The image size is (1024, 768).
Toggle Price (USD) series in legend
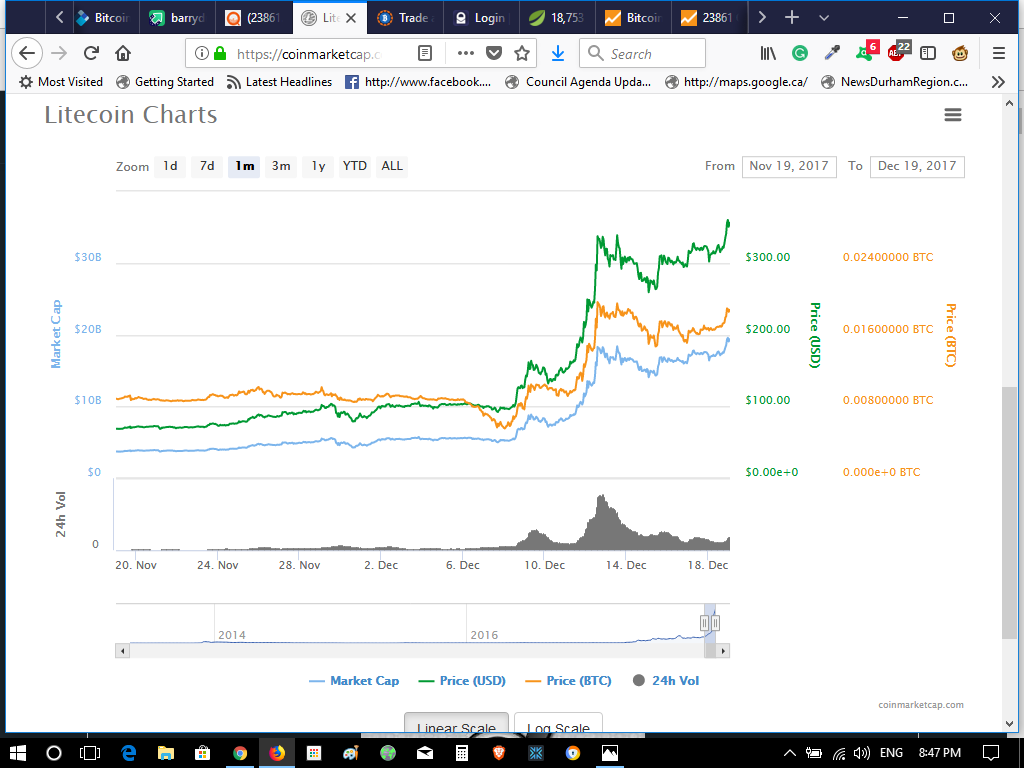click(462, 680)
